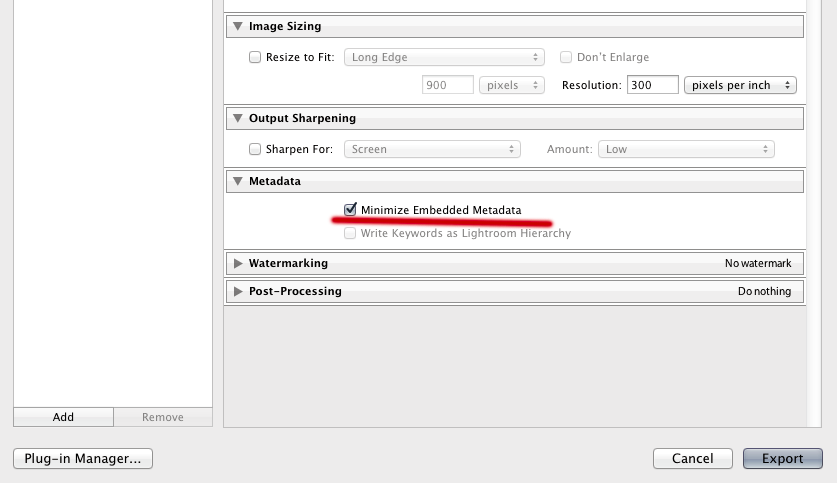Click the Add preset button

click(63, 417)
